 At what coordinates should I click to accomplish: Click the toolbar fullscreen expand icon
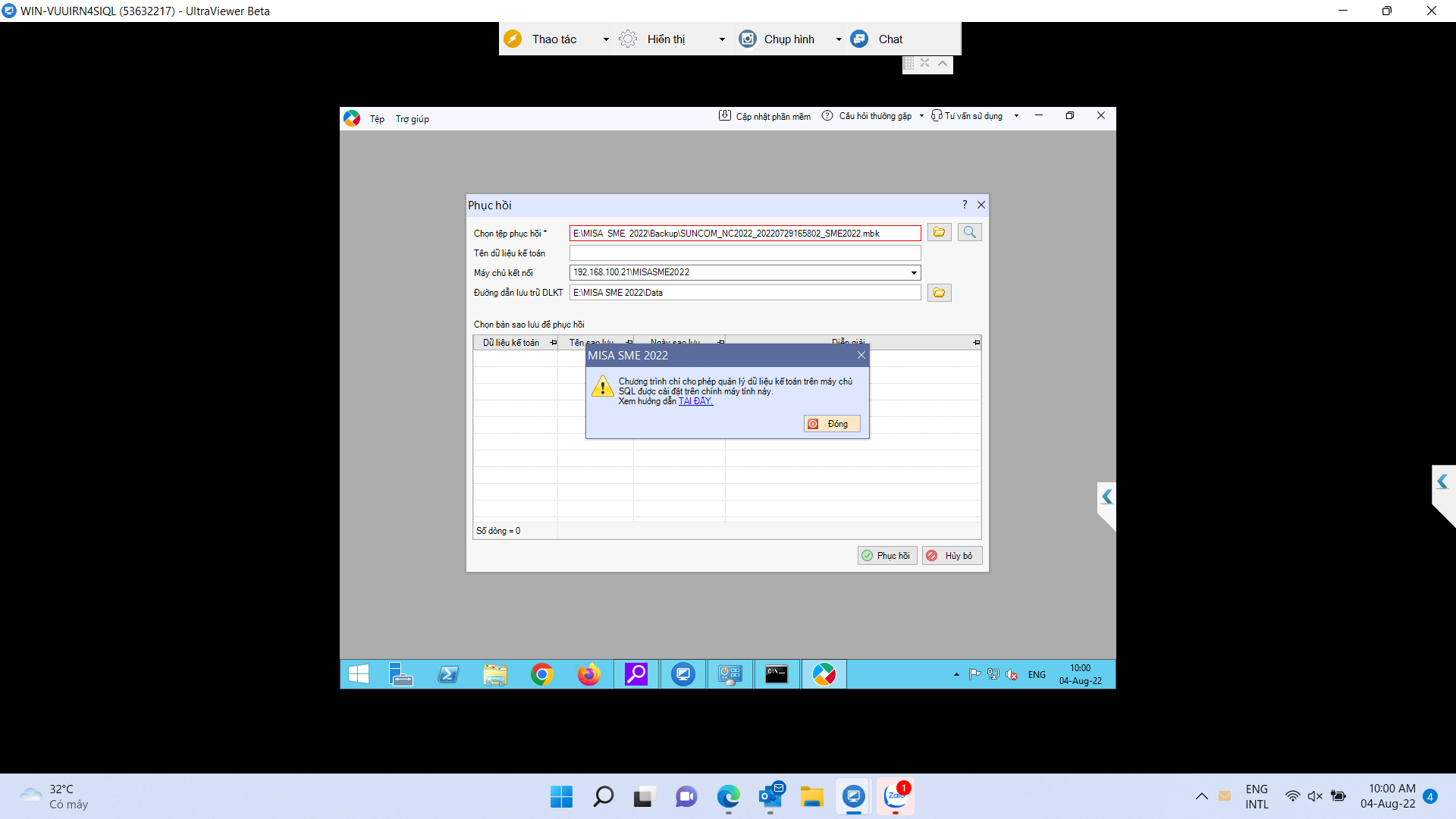click(925, 63)
